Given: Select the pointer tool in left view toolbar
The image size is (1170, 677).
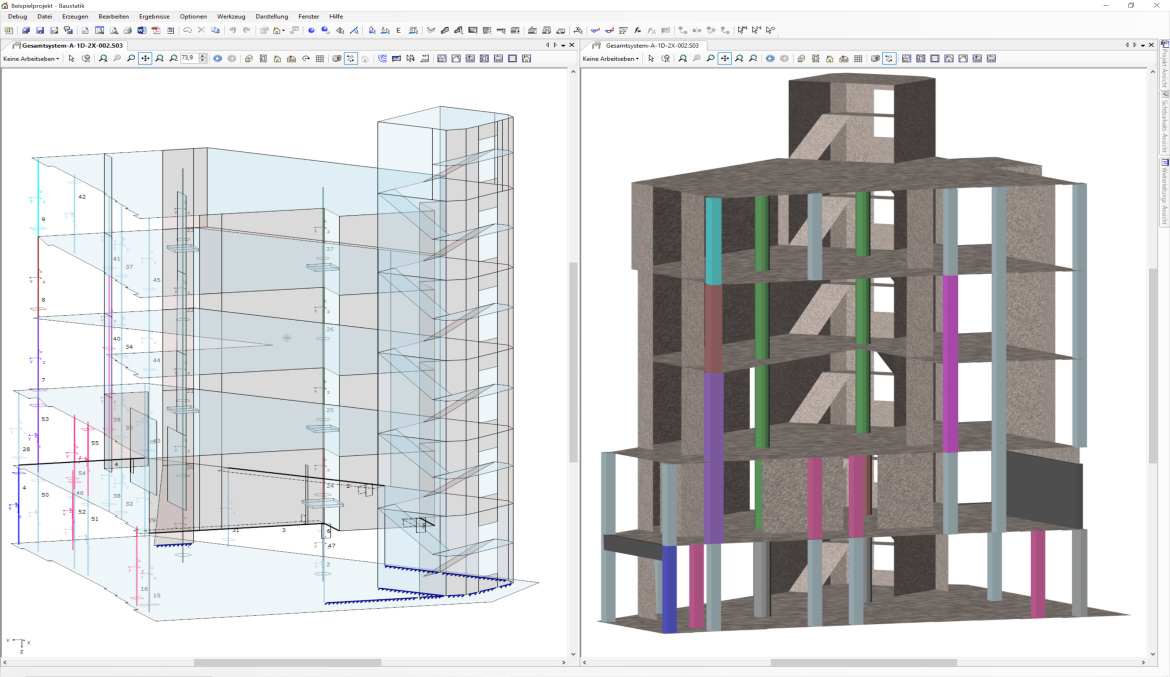Looking at the screenshot, I should pyautogui.click(x=72, y=59).
